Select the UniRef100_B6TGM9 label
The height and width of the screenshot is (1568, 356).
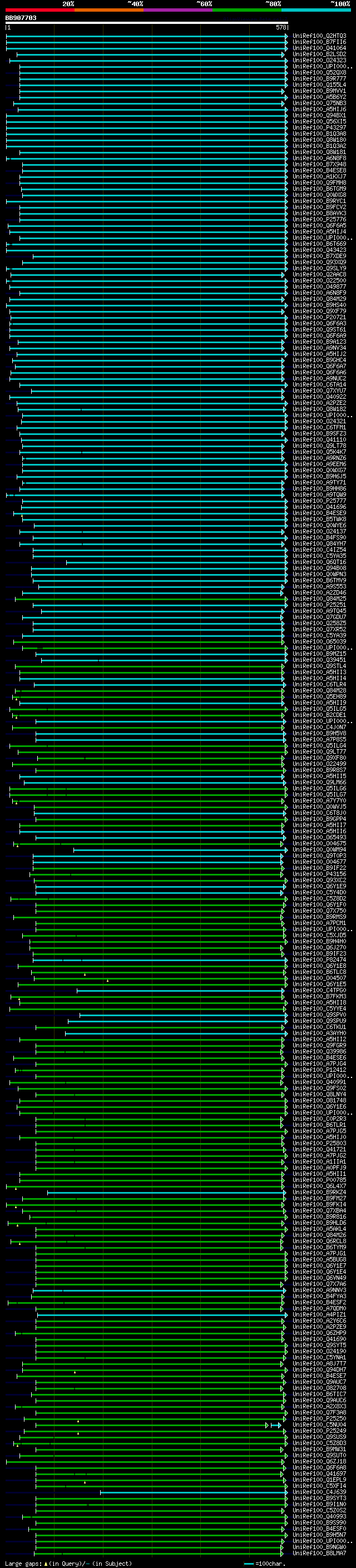[x=319, y=189]
